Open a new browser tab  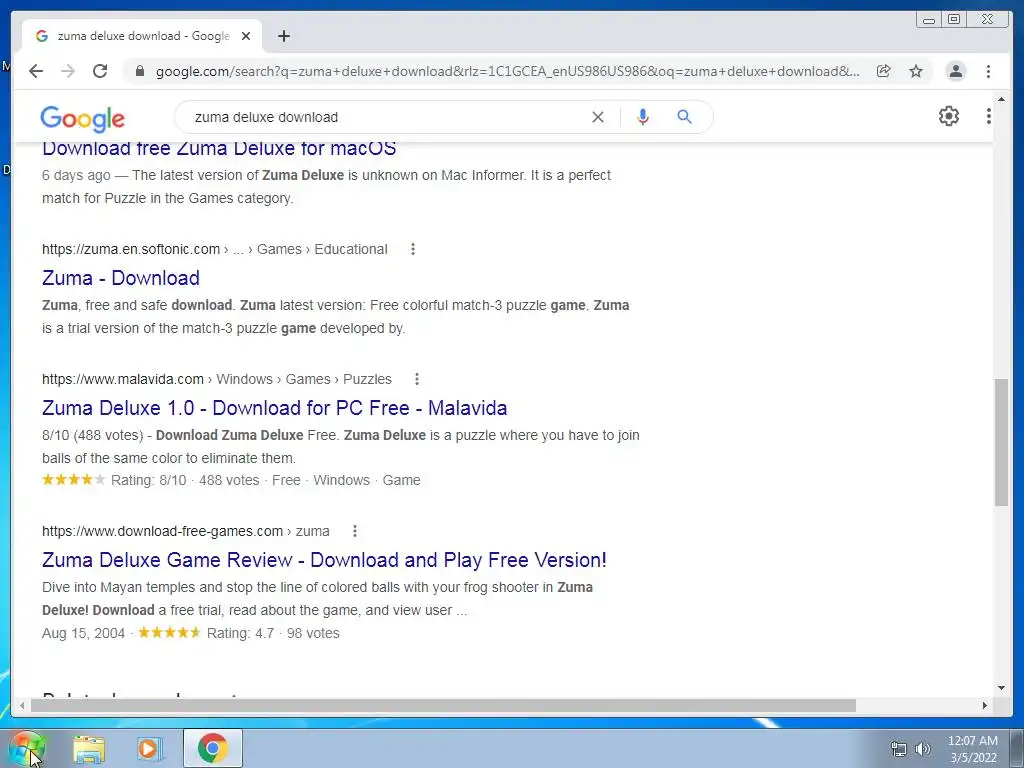283,36
